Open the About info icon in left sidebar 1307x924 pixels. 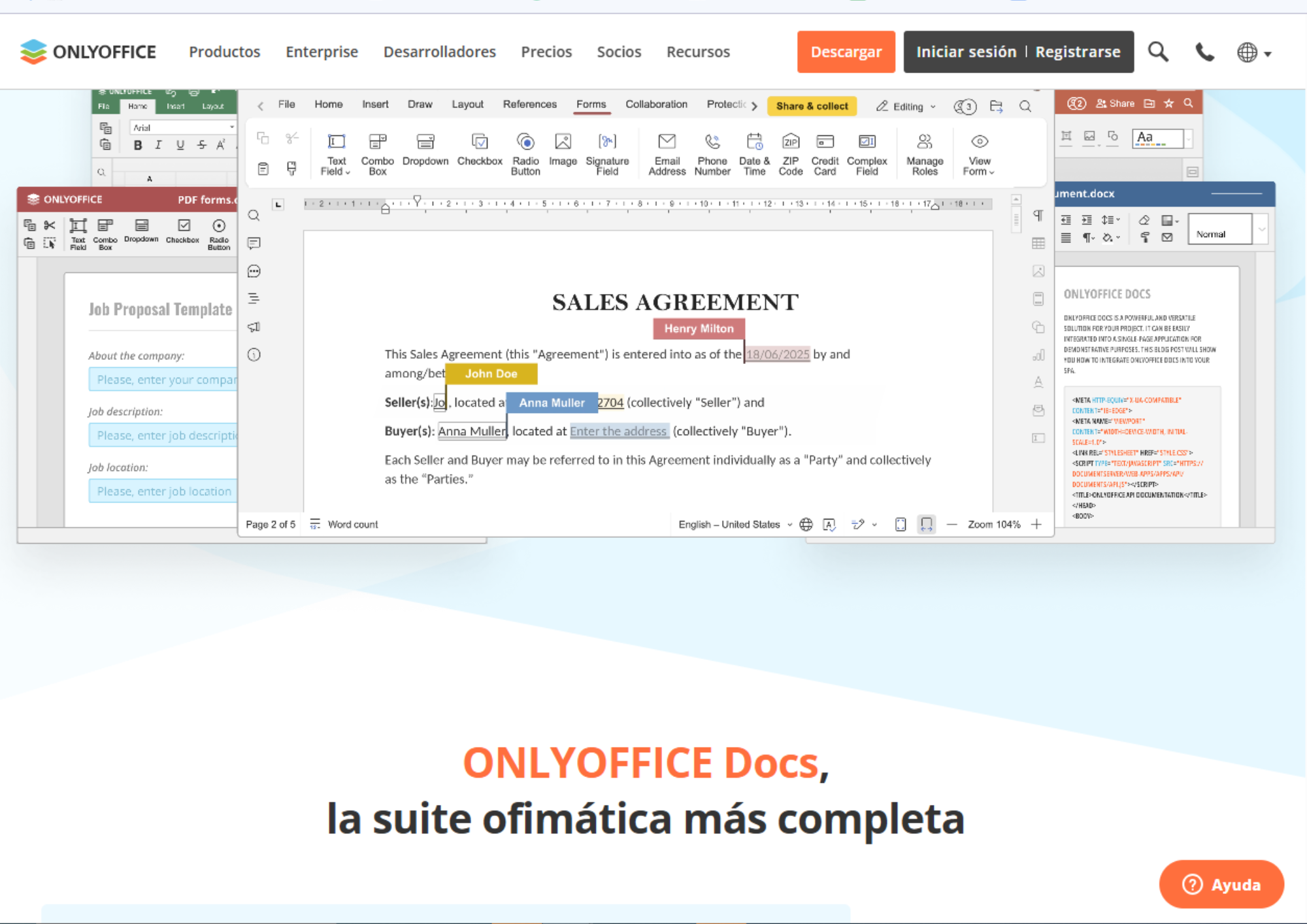click(254, 355)
